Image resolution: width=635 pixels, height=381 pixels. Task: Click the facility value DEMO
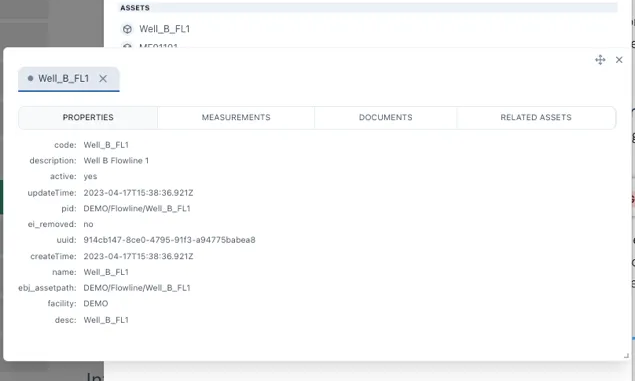[x=96, y=304]
